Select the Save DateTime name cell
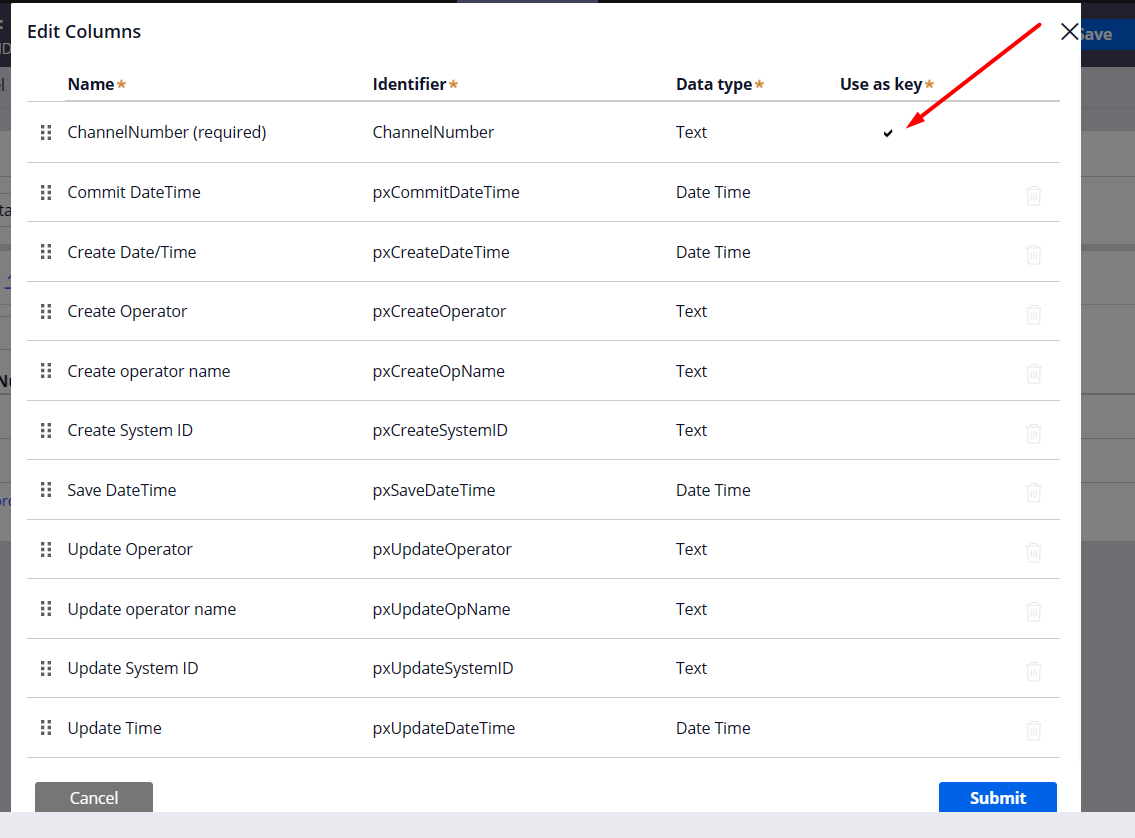The height and width of the screenshot is (838, 1135). click(x=122, y=490)
